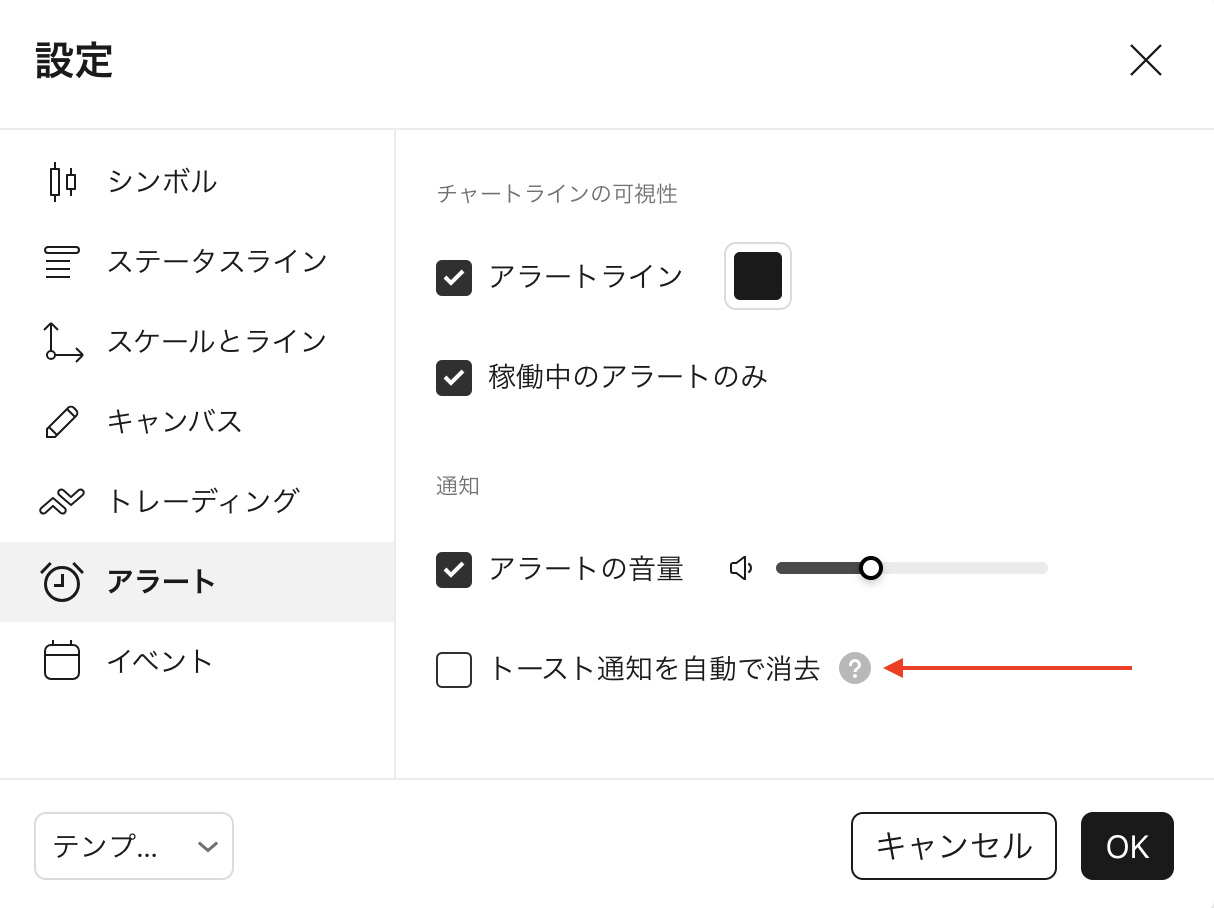Click the Canvas pencil icon
The image size is (1214, 908).
(x=62, y=422)
